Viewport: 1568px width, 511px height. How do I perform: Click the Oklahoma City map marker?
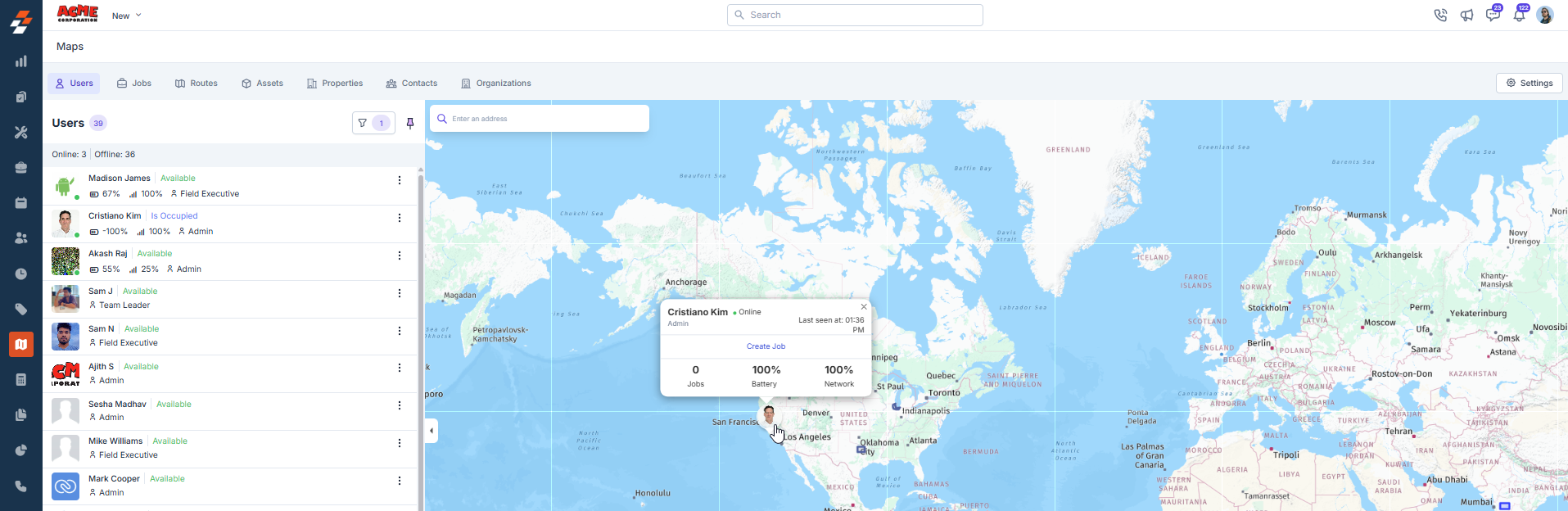tap(861, 450)
